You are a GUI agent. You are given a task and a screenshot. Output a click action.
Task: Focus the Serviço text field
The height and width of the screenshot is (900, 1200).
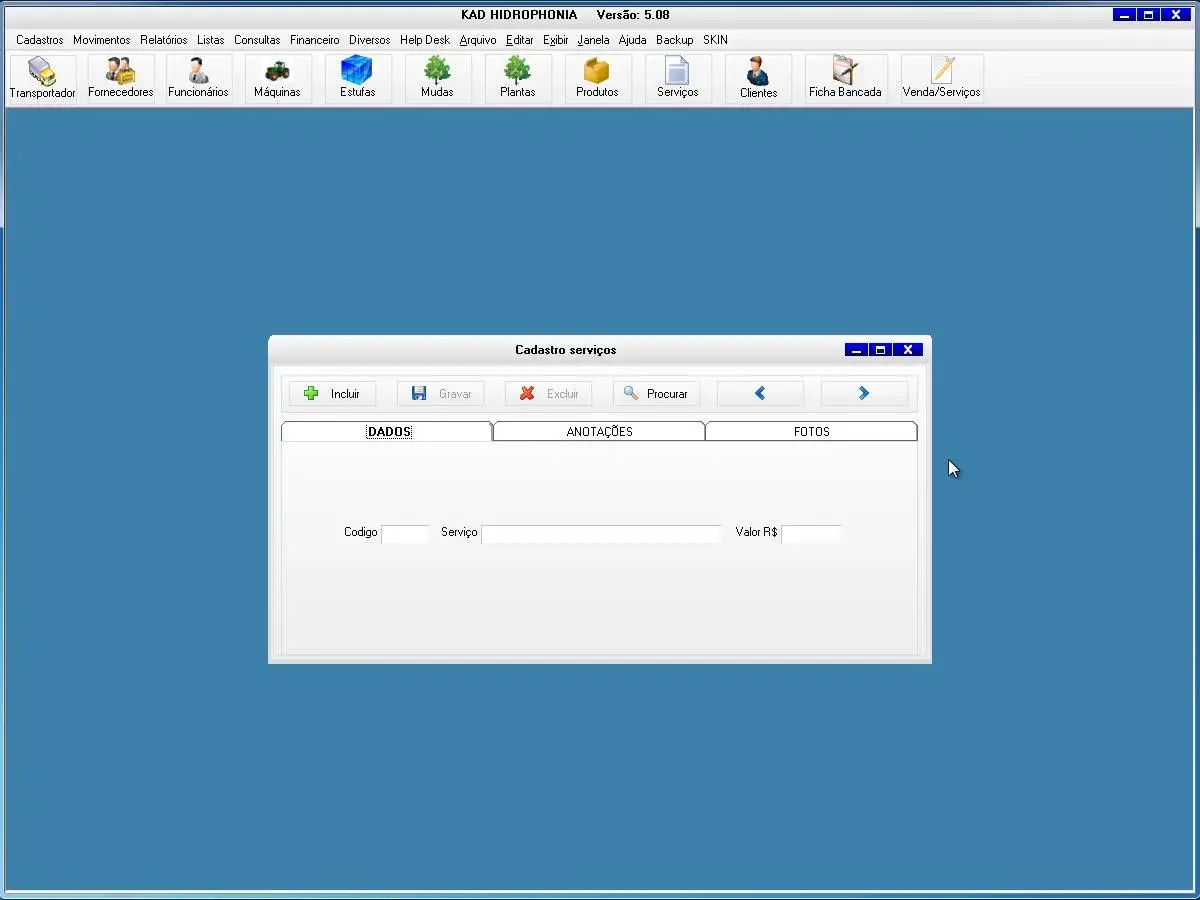600,534
